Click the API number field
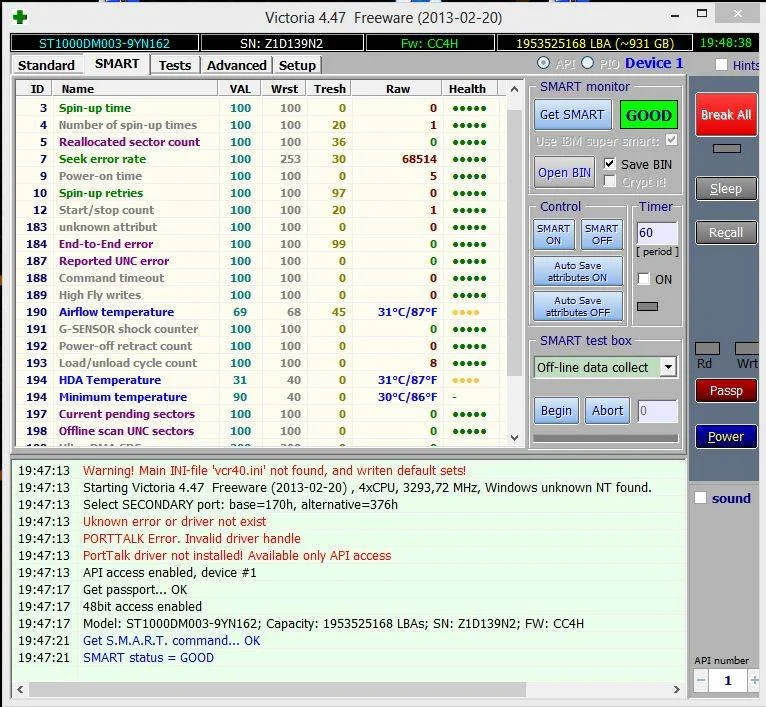The height and width of the screenshot is (707, 766). click(727, 680)
